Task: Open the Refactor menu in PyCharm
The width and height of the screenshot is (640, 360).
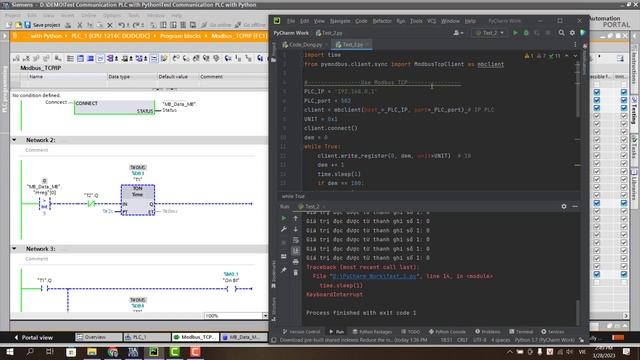Action: (382, 21)
